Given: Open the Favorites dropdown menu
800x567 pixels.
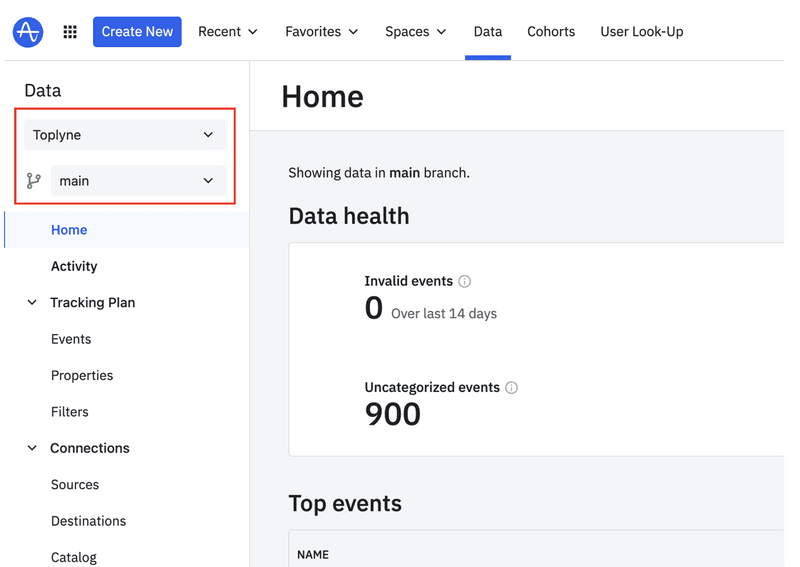Looking at the screenshot, I should point(321,32).
